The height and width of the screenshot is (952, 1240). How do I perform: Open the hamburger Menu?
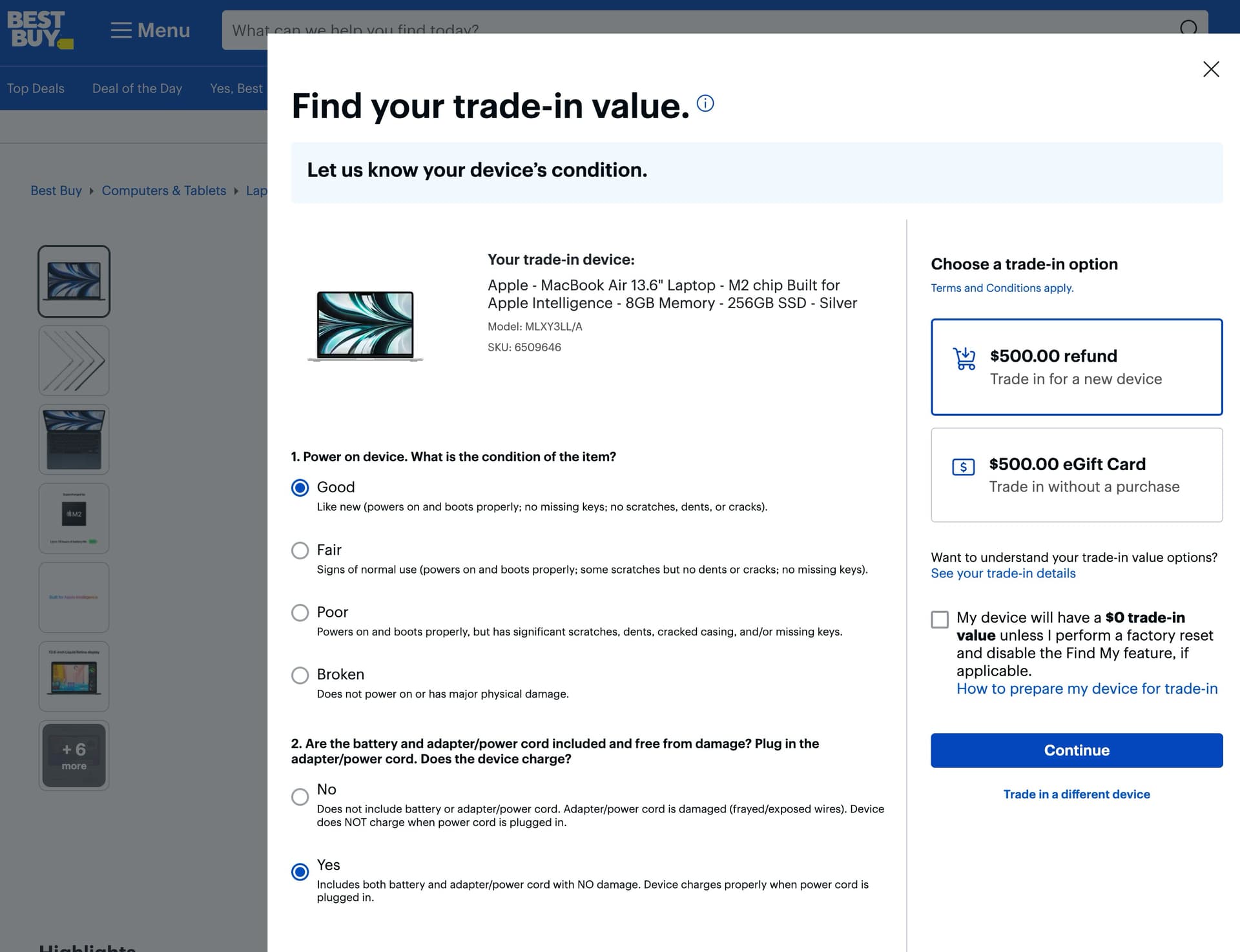click(x=150, y=30)
